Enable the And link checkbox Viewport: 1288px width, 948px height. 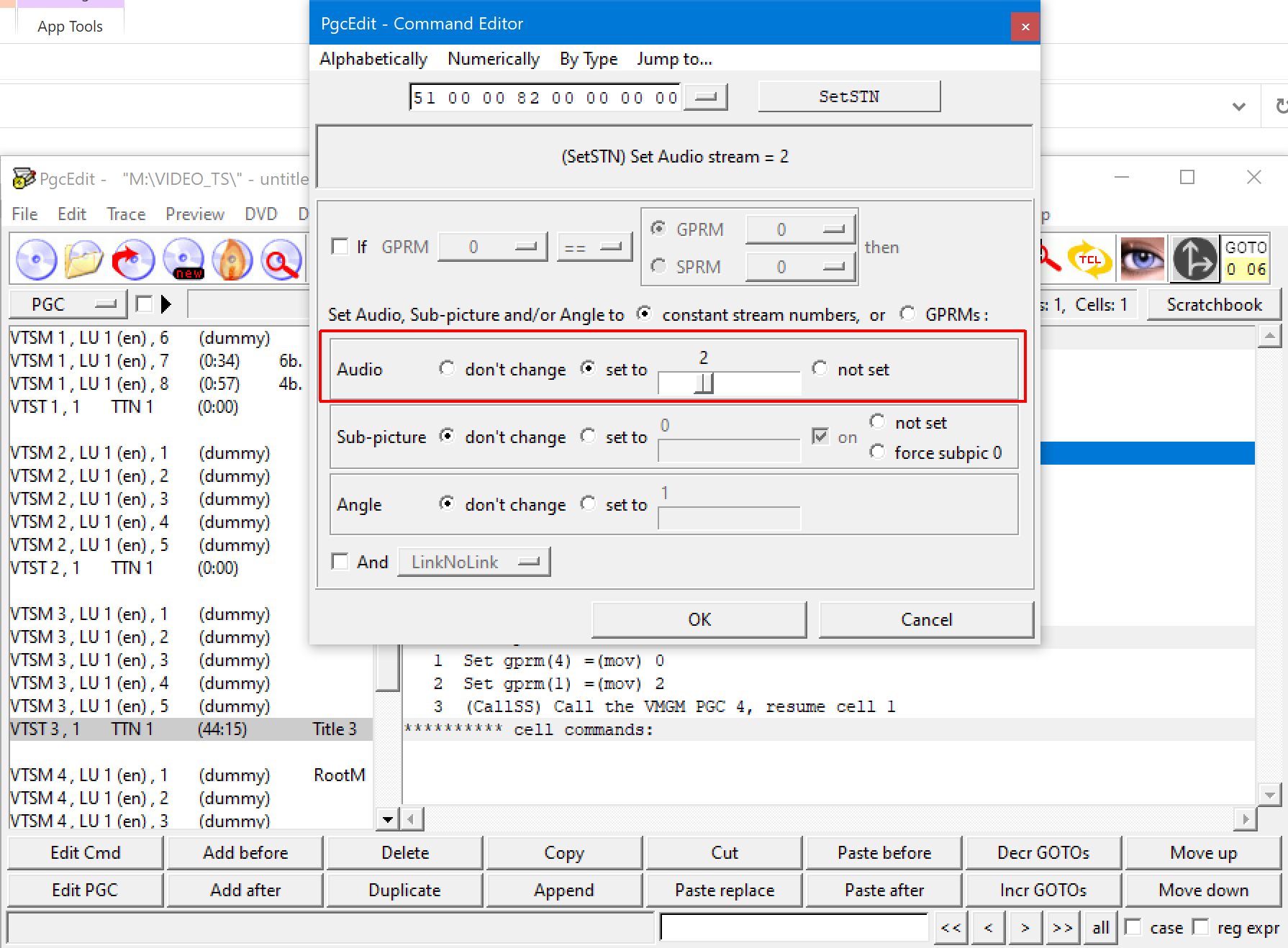[340, 561]
